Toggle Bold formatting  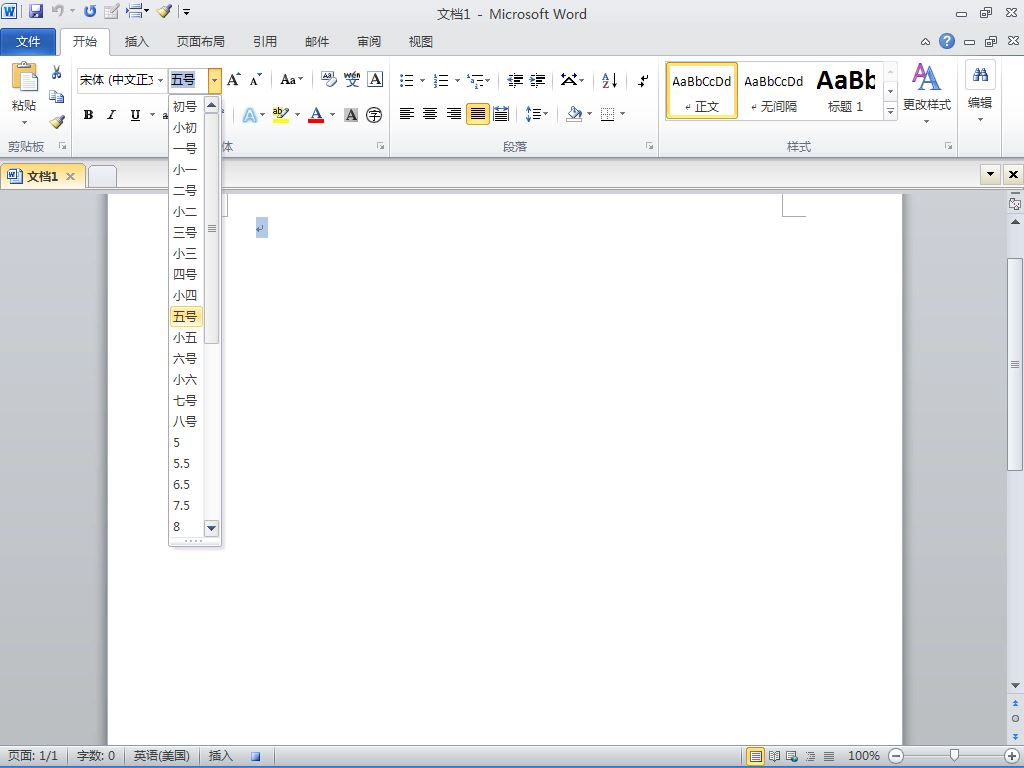88,115
